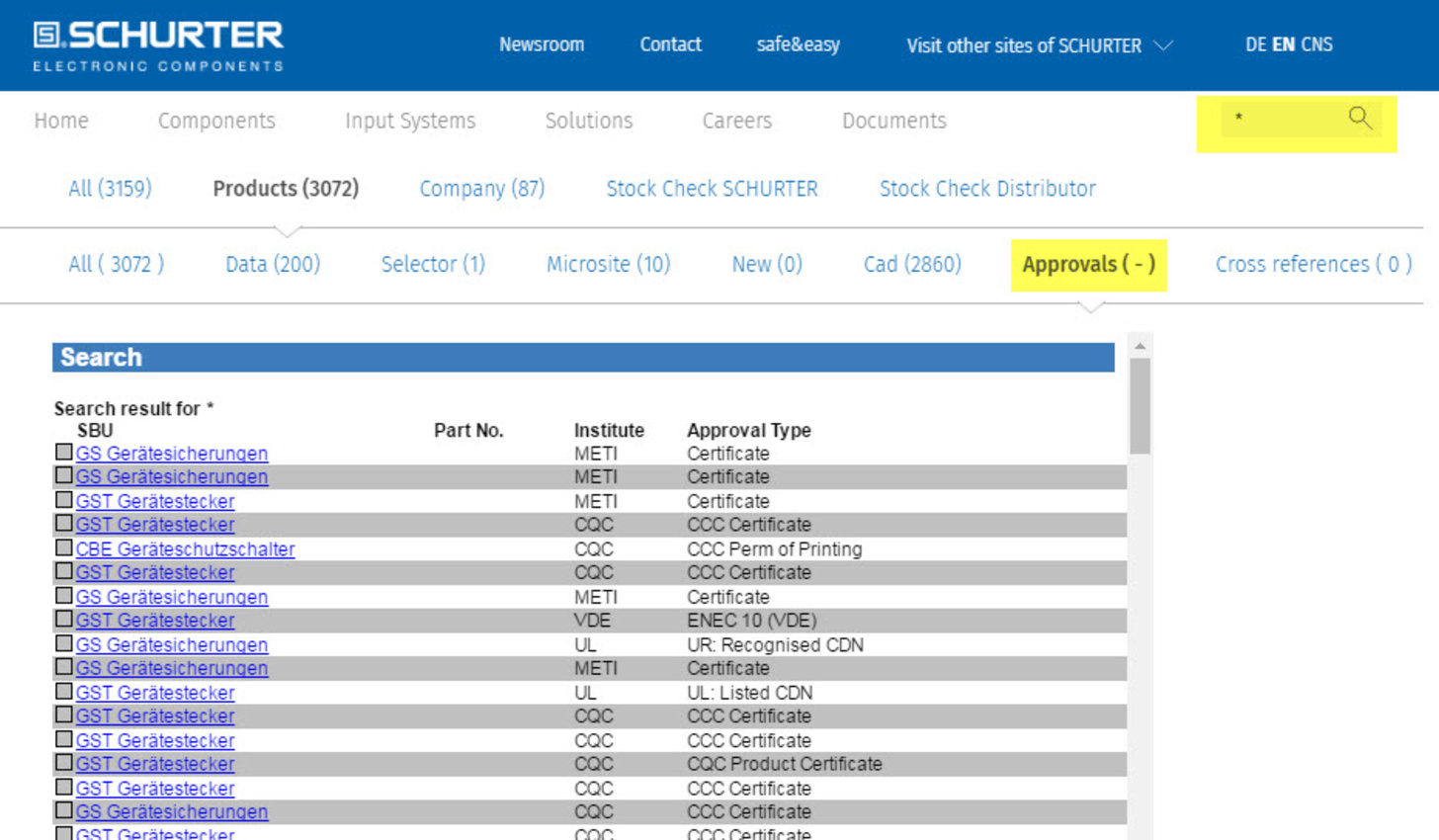1439x840 pixels.
Task: Select the All (3159) results tab
Action: (110, 188)
